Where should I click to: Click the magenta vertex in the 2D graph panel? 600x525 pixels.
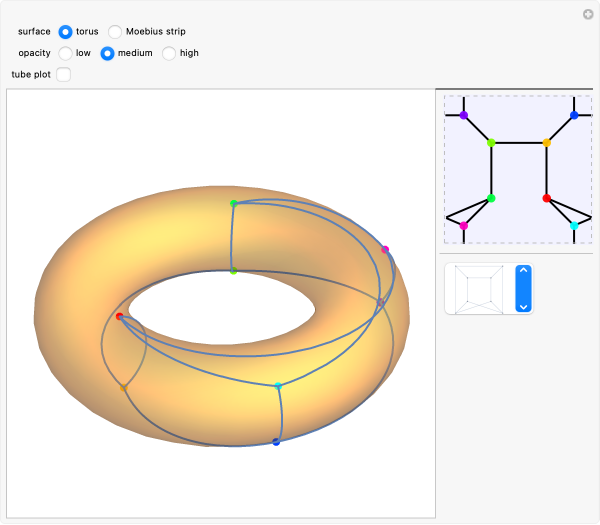(x=463, y=226)
